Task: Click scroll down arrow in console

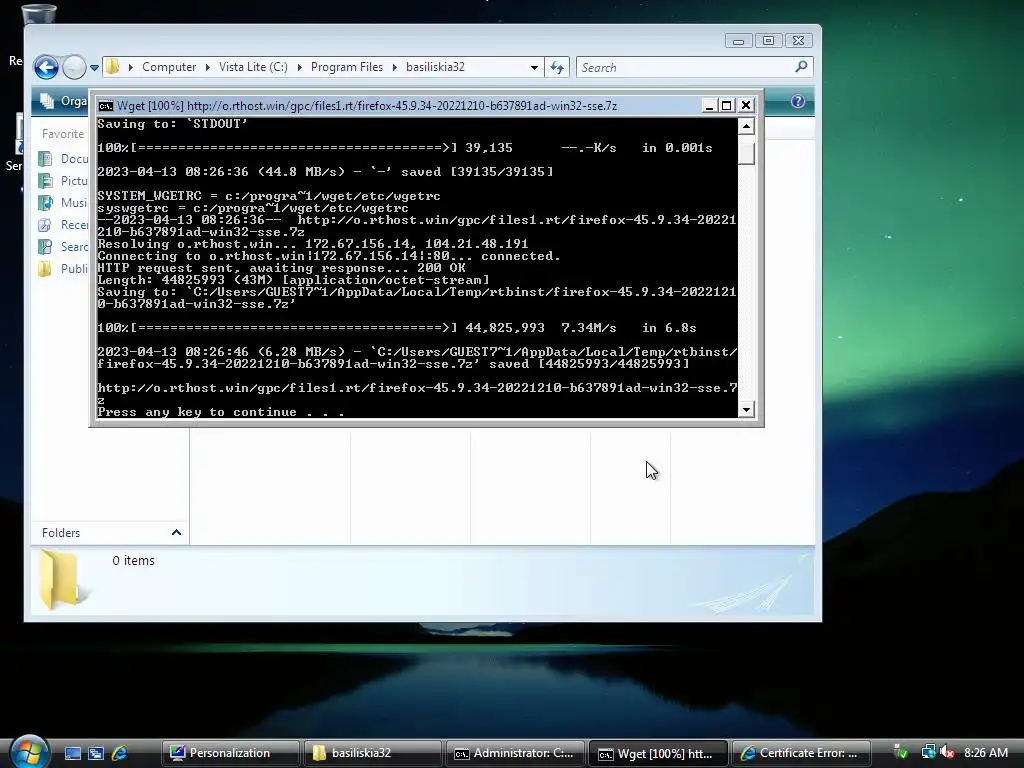Action: pyautogui.click(x=746, y=409)
